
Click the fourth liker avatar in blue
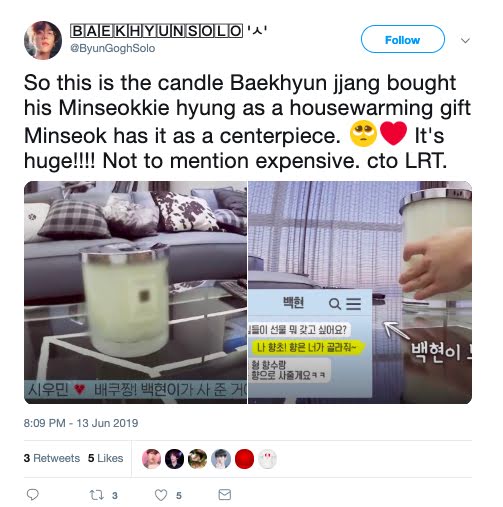(x=221, y=459)
